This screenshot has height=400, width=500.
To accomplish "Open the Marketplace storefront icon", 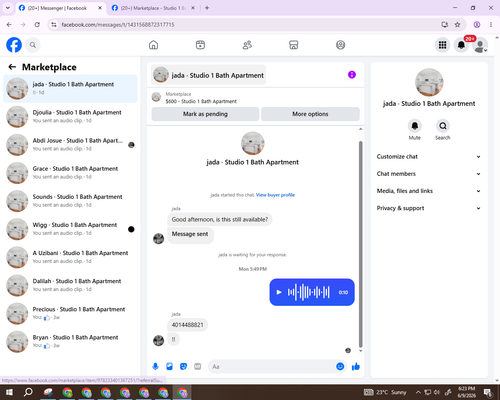I will pos(294,45).
